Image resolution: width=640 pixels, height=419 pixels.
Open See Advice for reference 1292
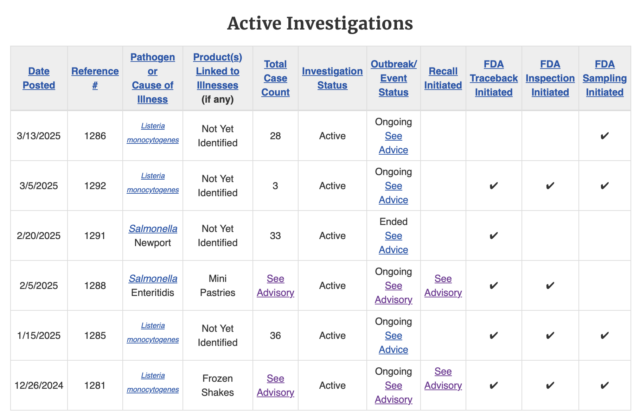pyautogui.click(x=393, y=193)
